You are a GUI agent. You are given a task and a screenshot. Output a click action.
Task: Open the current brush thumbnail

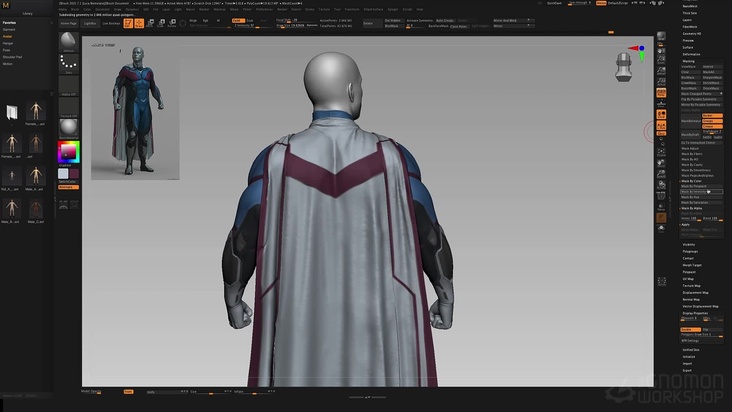tap(69, 42)
